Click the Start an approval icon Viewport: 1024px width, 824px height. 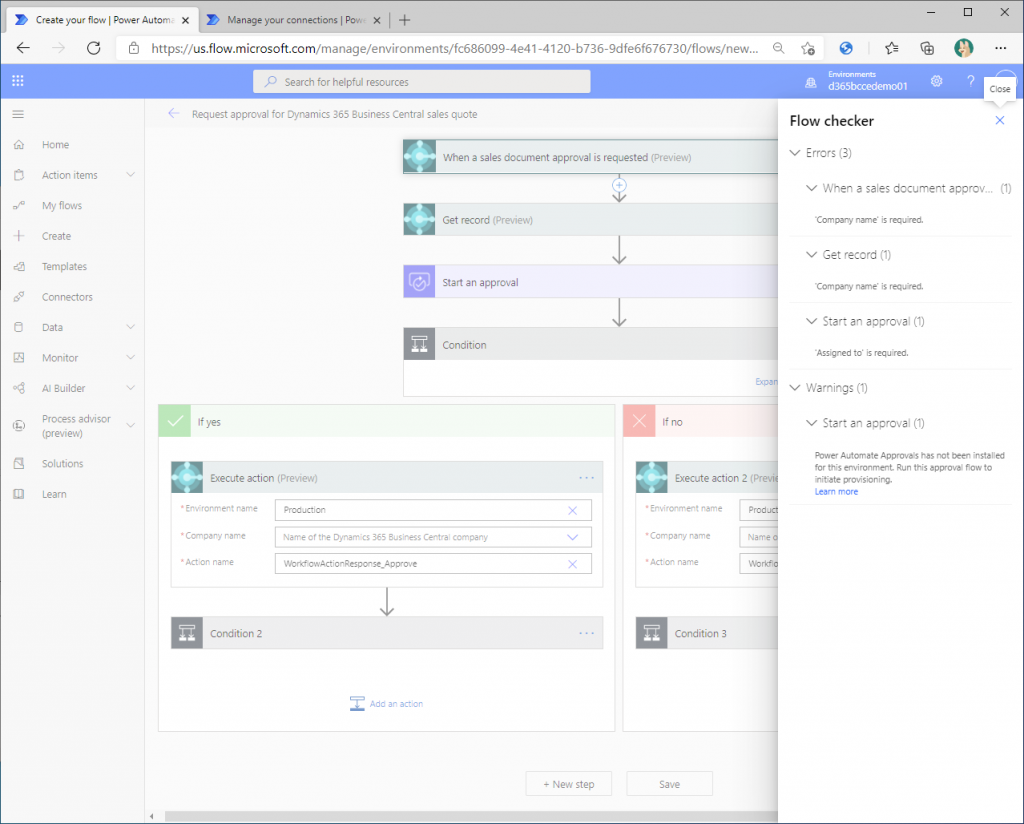419,281
